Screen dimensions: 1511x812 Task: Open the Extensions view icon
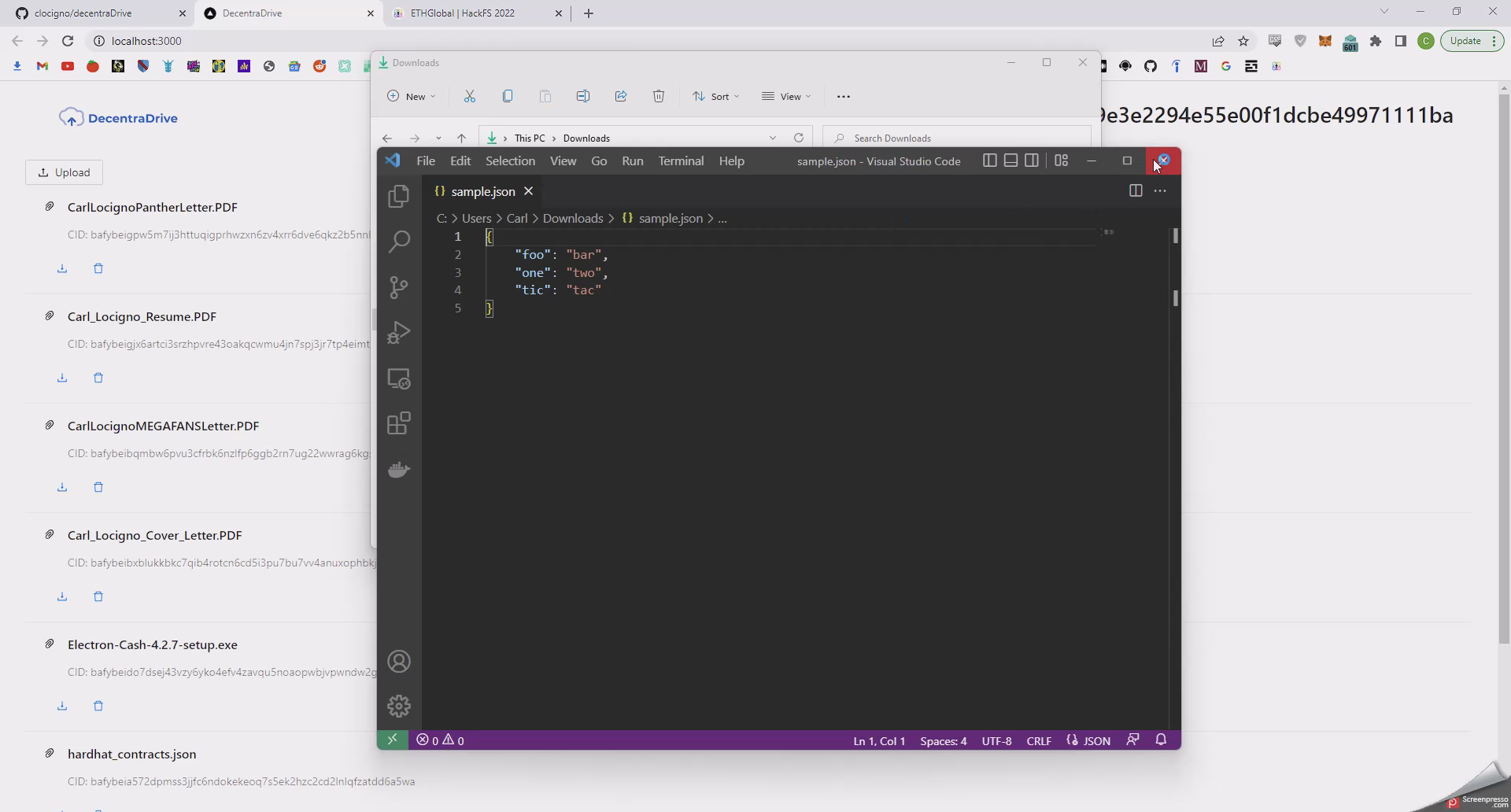coord(399,424)
